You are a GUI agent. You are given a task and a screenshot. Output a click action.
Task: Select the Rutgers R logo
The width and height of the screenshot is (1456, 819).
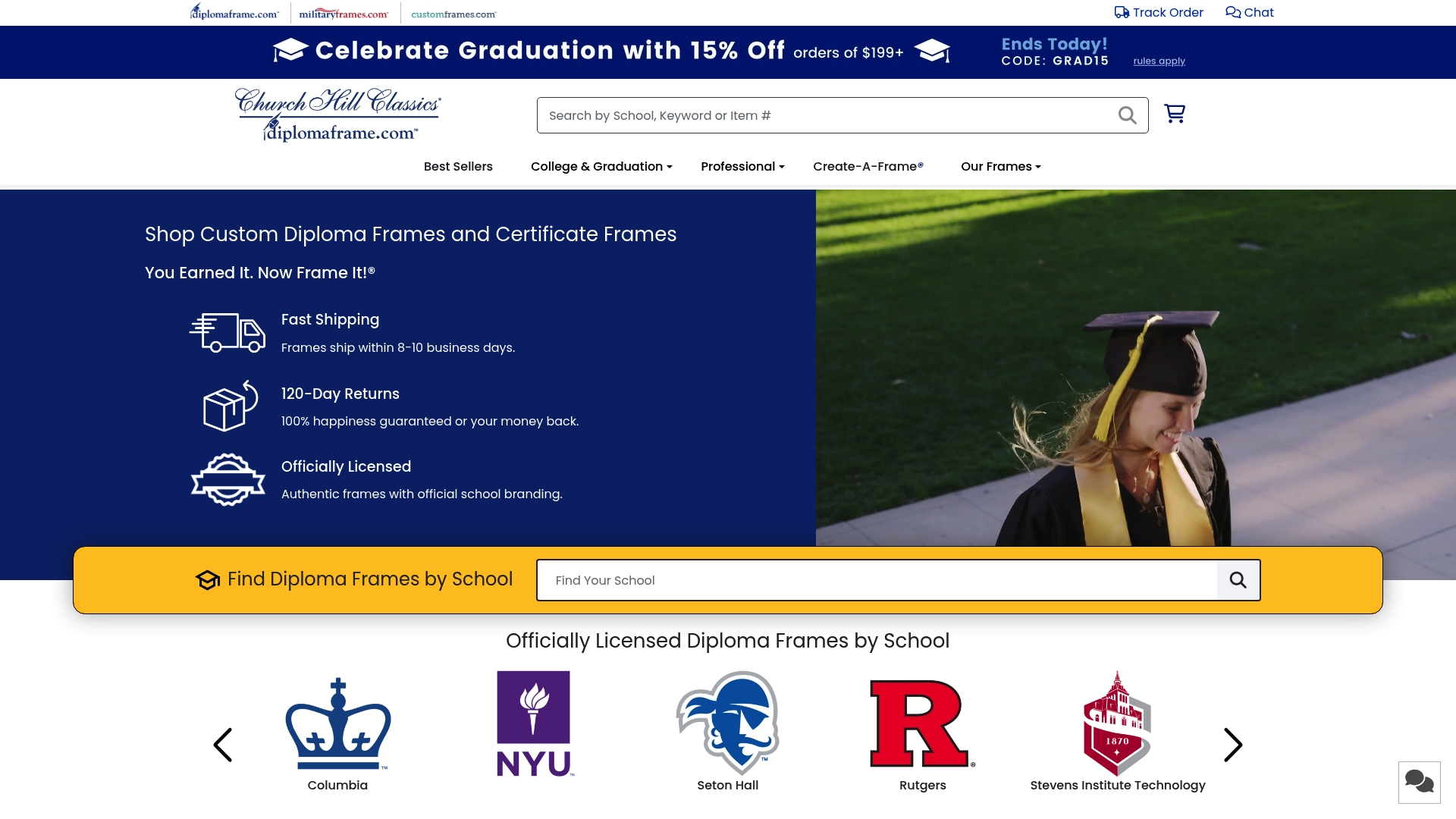click(x=922, y=724)
